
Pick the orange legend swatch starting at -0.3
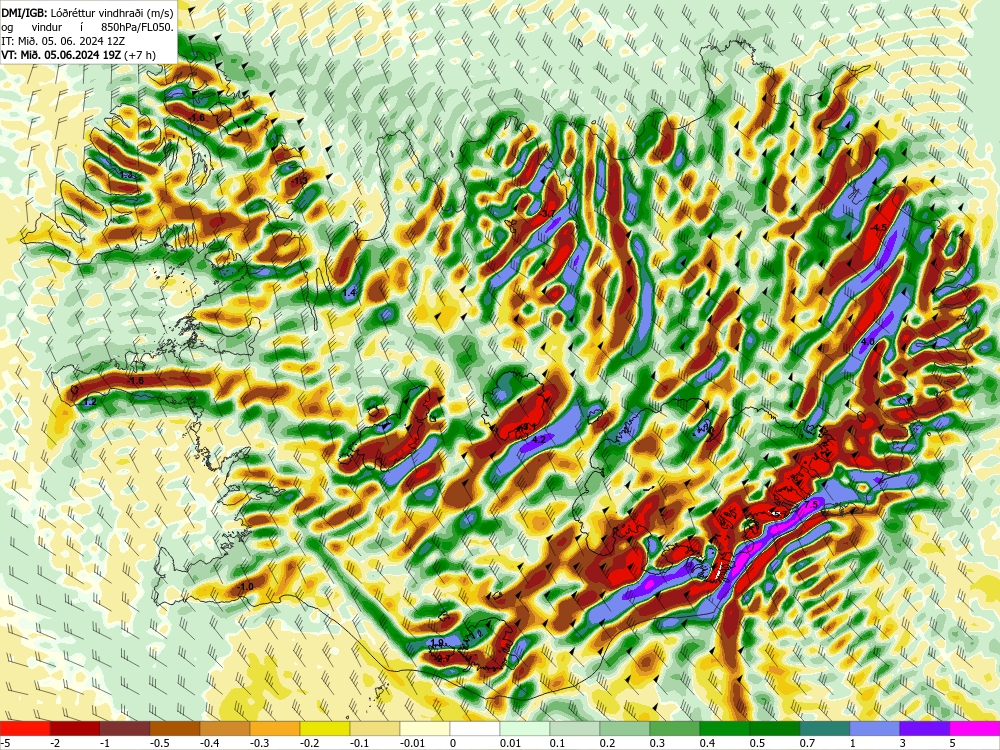click(x=275, y=728)
